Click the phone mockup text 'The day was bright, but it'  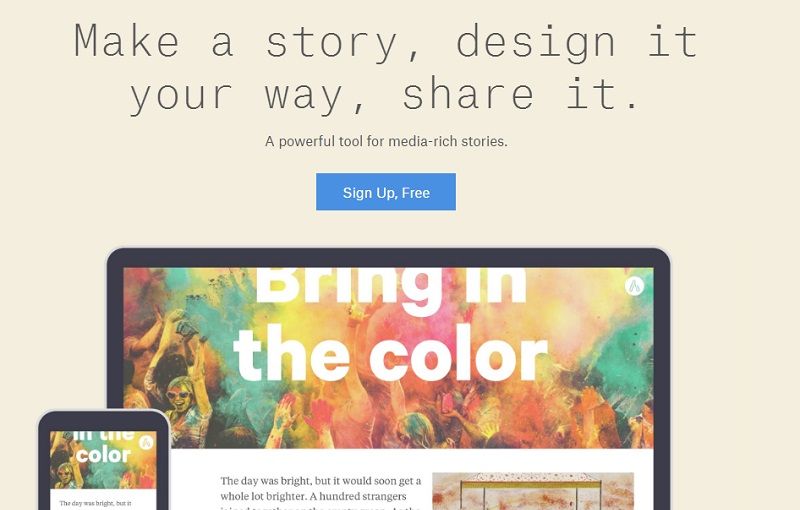coord(95,503)
